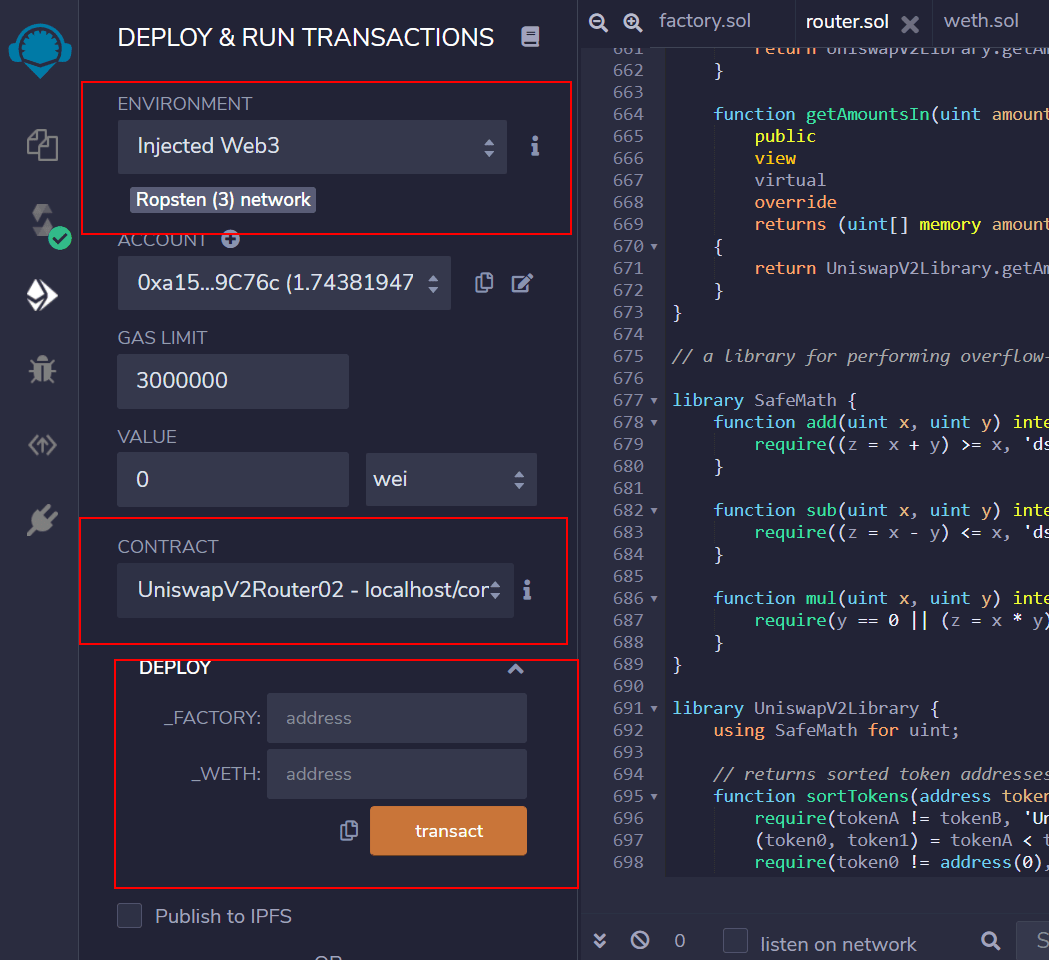The image size is (1049, 960).
Task: Fold the sub function at line 682
Action: point(654,510)
